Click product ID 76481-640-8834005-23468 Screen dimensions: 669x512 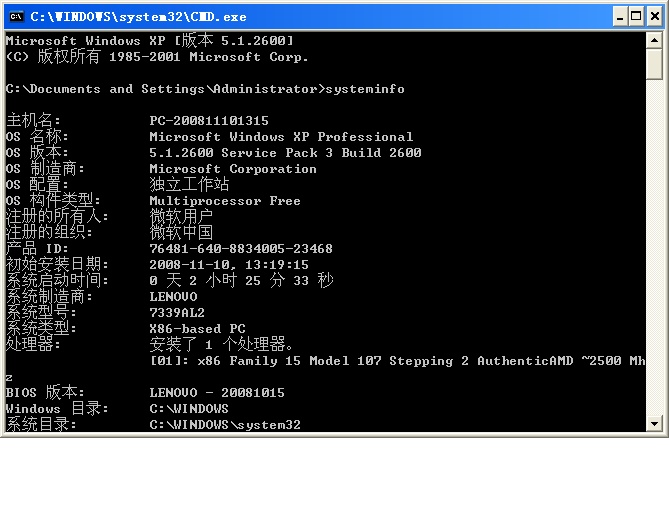coord(240,249)
